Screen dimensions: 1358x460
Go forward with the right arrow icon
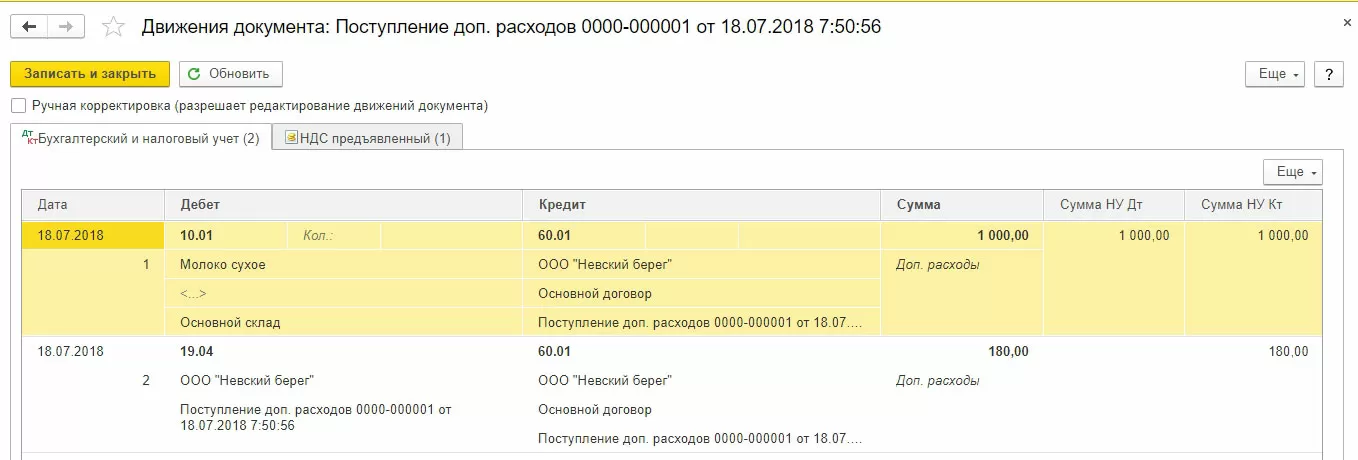tap(65, 27)
